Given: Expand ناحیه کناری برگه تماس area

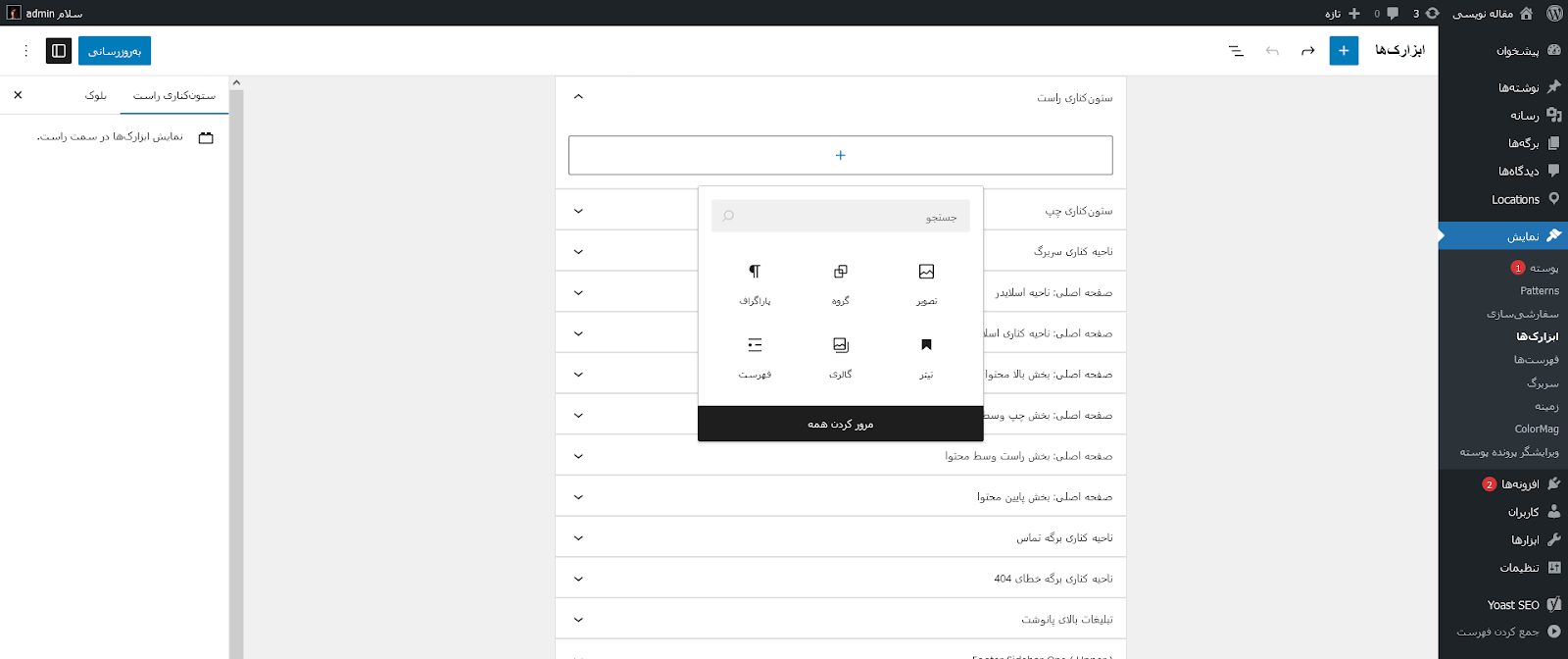Looking at the screenshot, I should 840,537.
